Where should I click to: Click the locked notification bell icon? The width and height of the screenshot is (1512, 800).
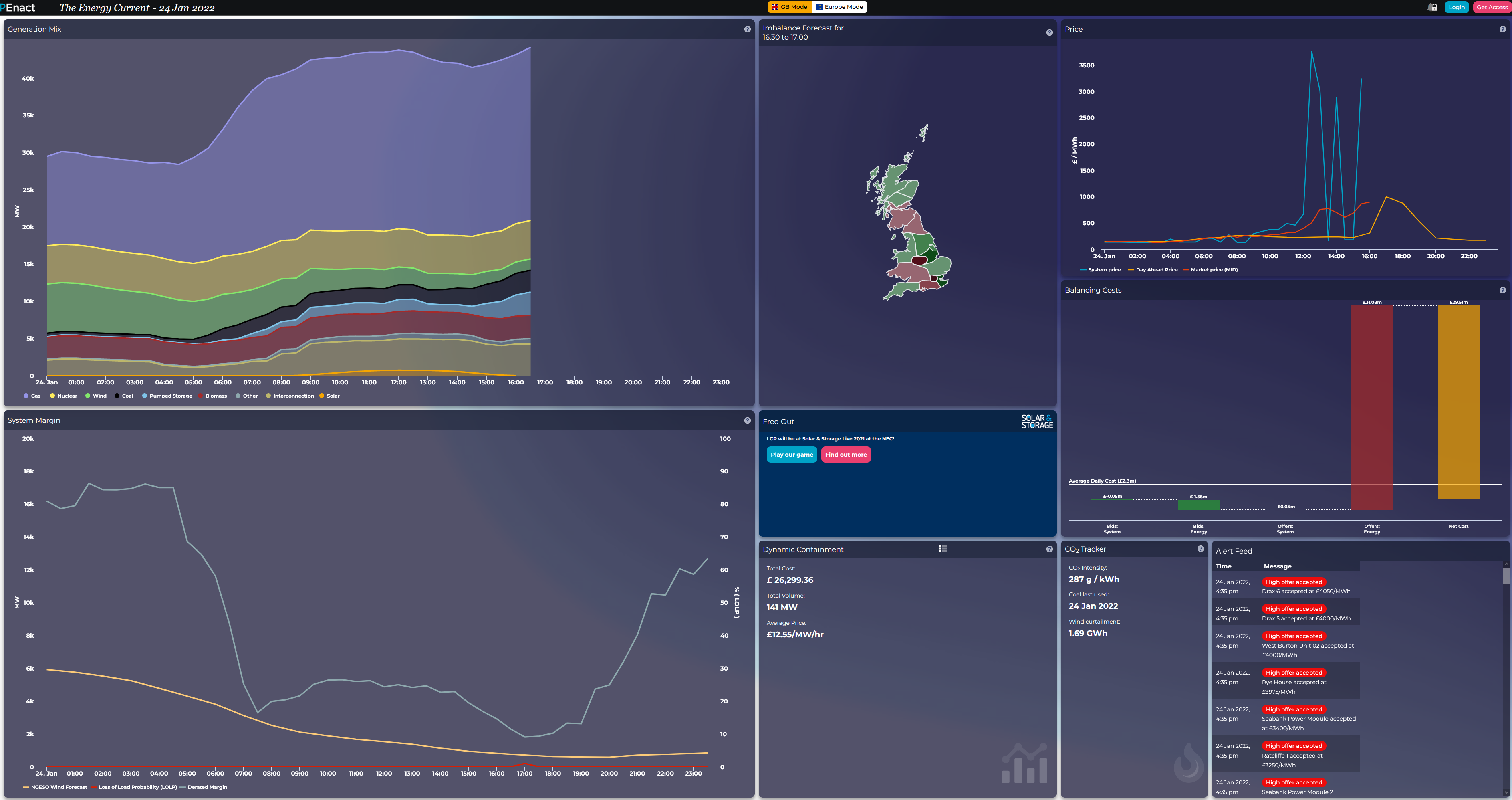click(1432, 7)
